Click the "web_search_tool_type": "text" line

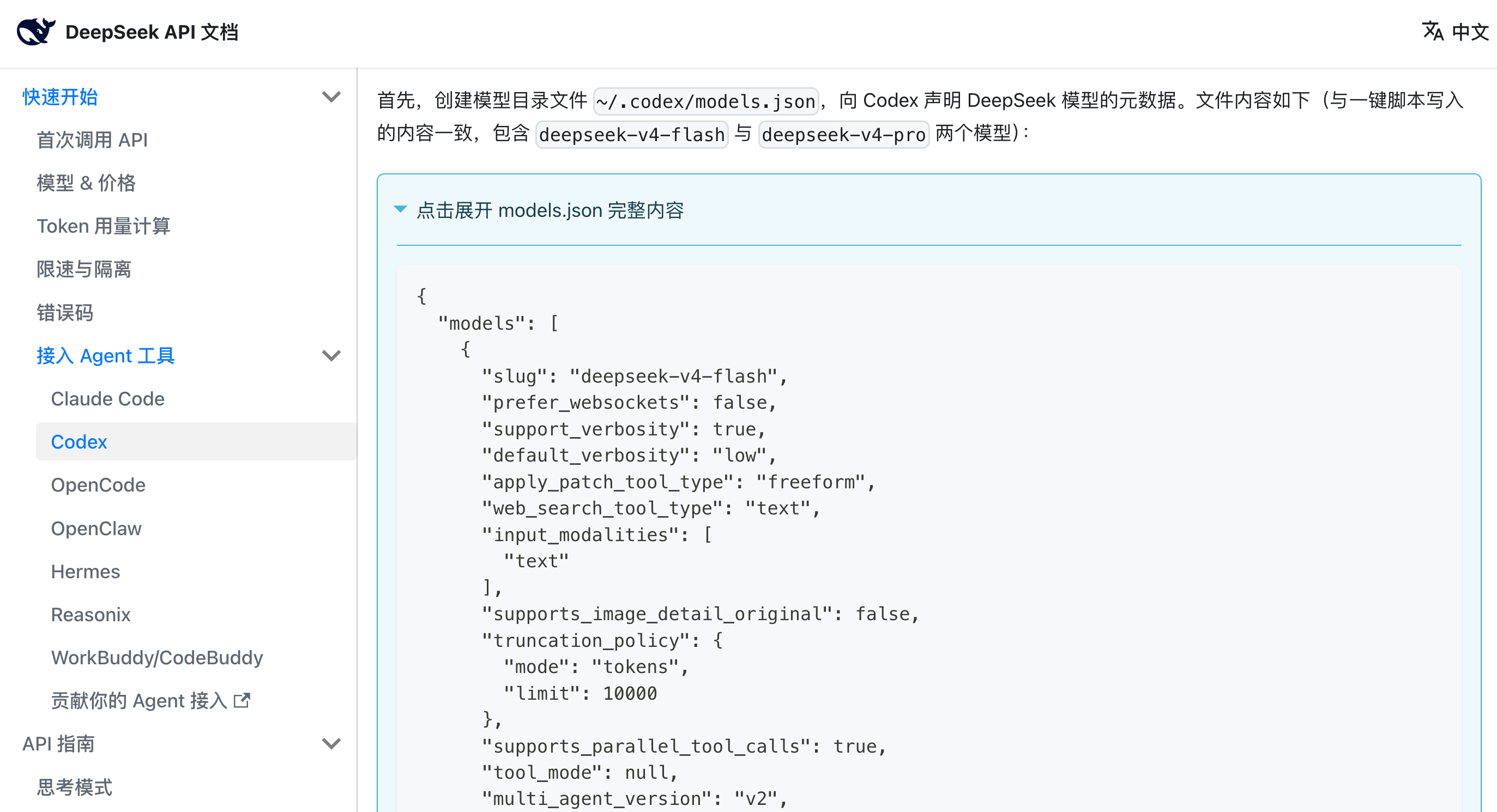pyautogui.click(x=651, y=508)
